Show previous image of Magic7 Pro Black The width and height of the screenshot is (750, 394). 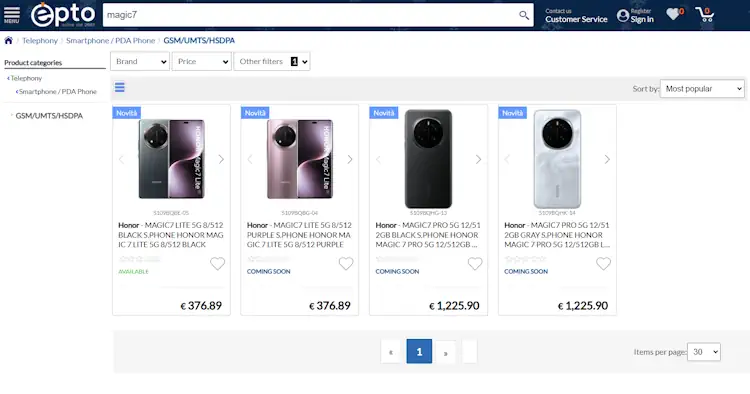tap(378, 159)
